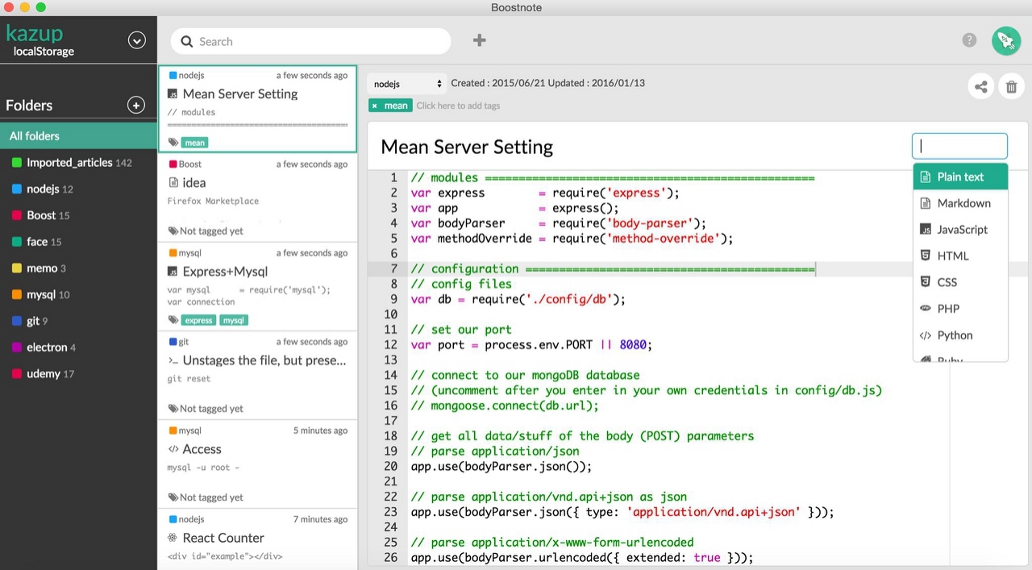Click the Plain text document icon

click(x=925, y=177)
